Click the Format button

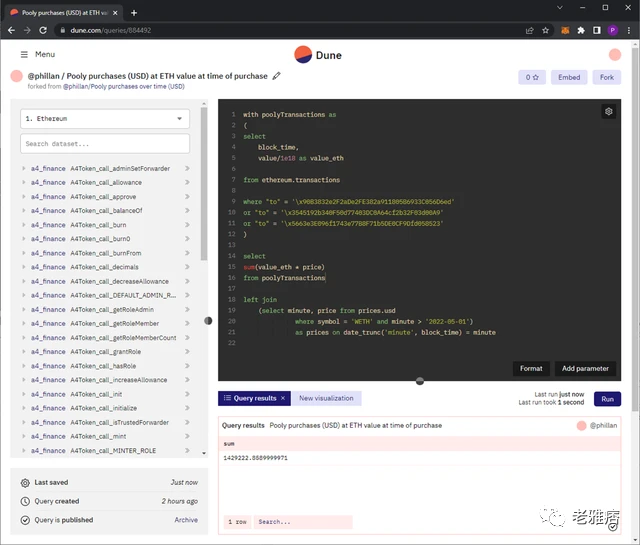531,368
